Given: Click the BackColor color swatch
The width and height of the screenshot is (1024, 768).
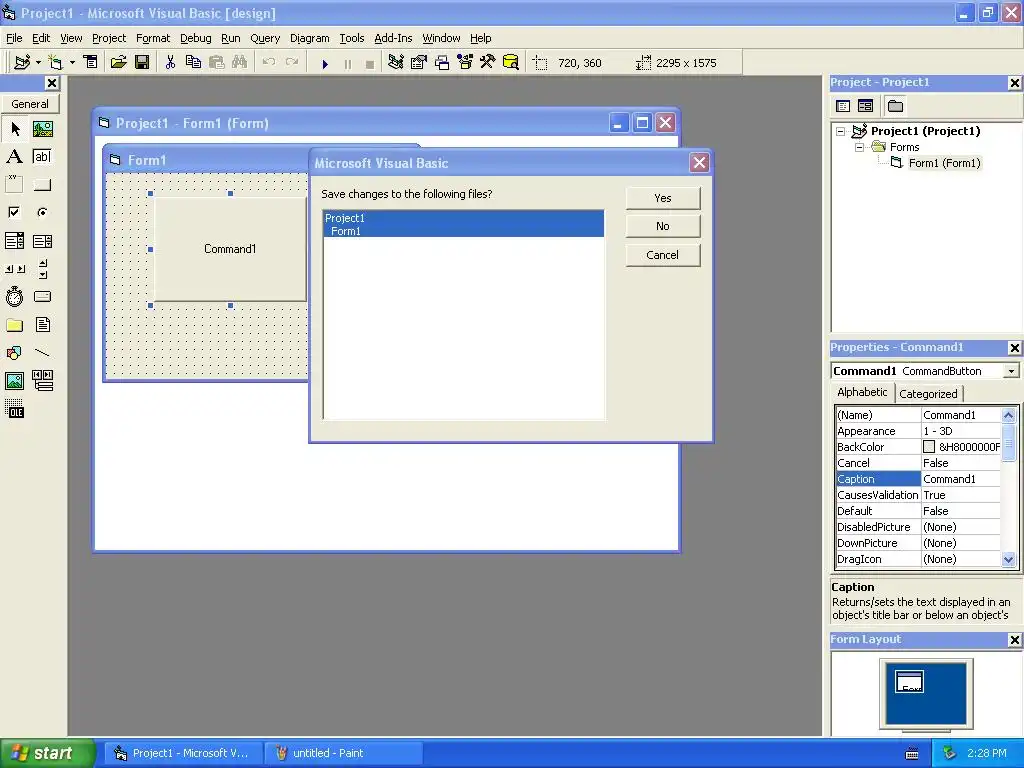Looking at the screenshot, I should pos(929,447).
